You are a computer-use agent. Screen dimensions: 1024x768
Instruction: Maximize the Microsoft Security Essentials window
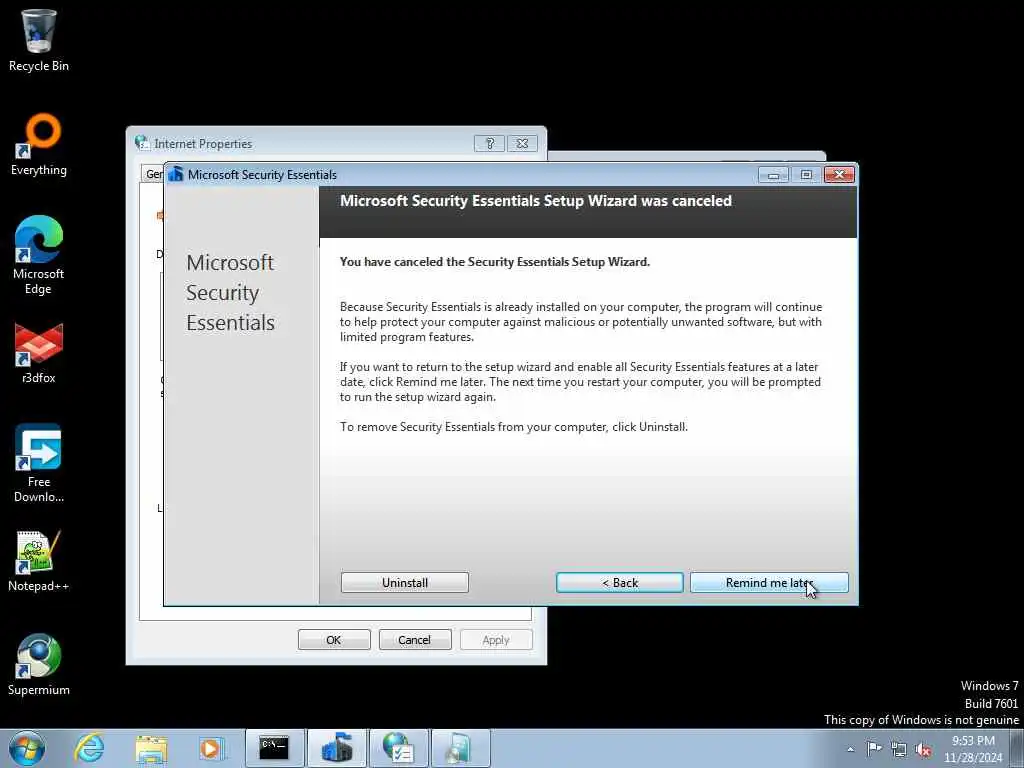pyautogui.click(x=806, y=175)
